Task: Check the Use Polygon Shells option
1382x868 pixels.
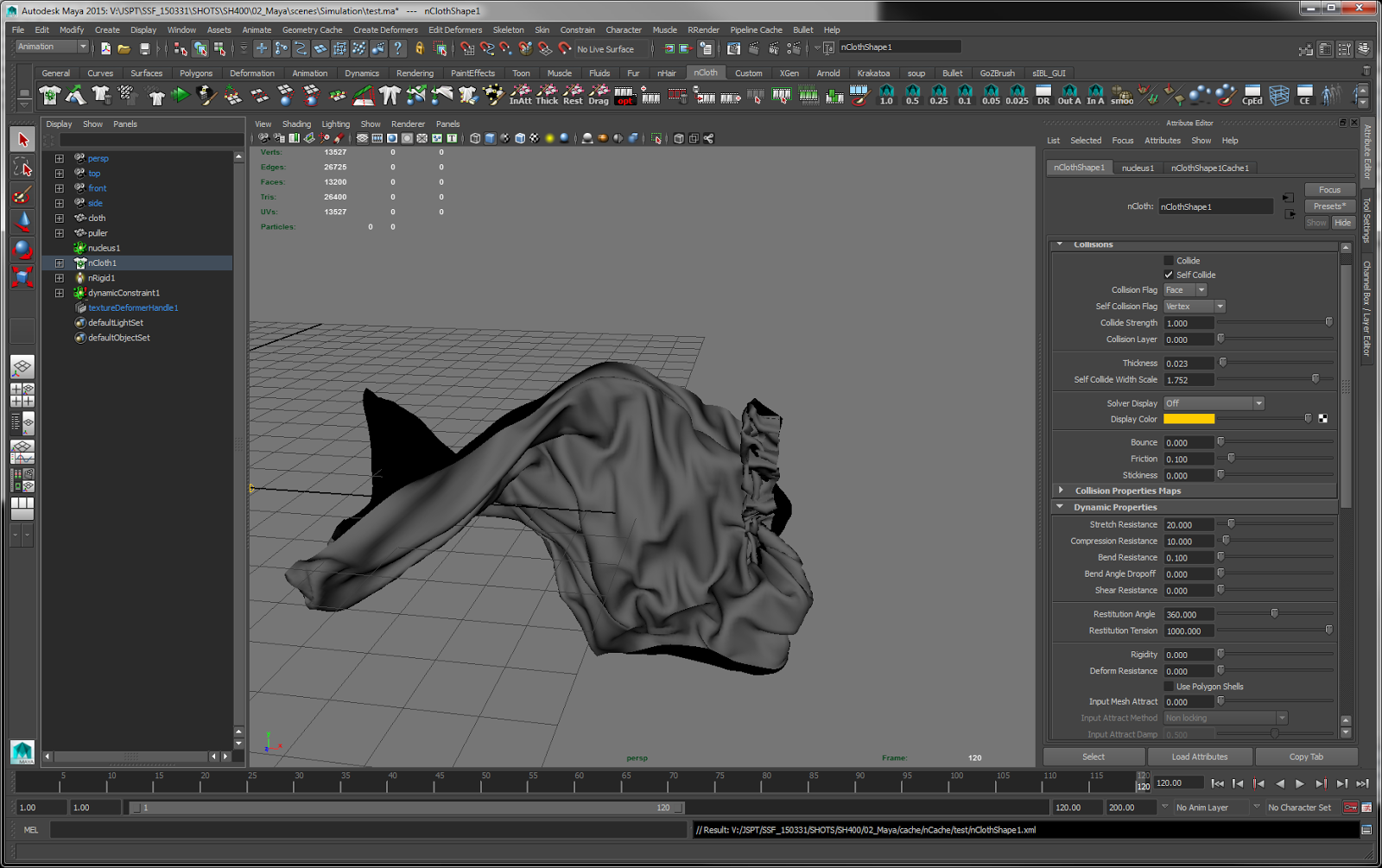Action: coord(1169,686)
